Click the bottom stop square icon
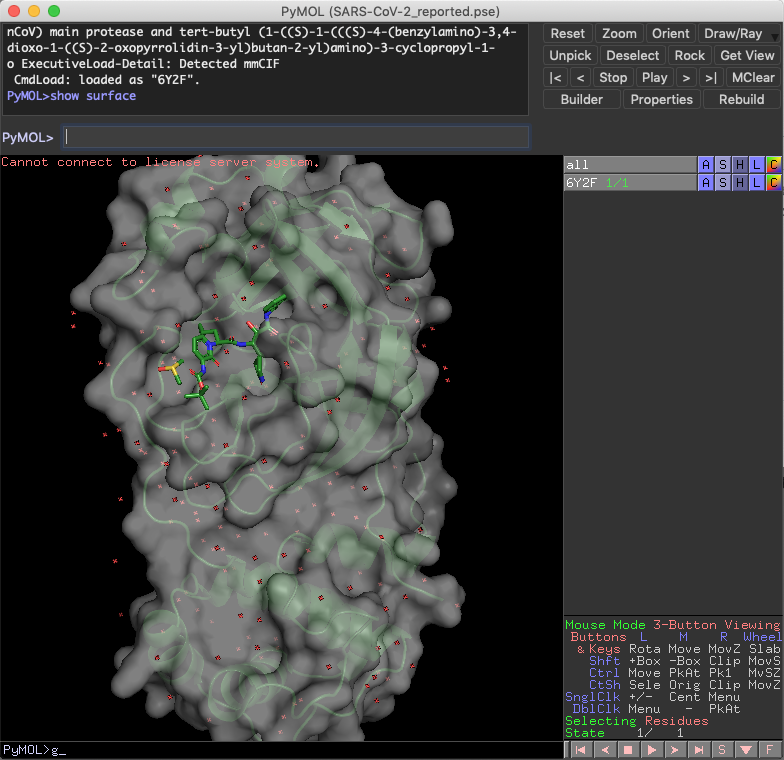 pyautogui.click(x=628, y=750)
